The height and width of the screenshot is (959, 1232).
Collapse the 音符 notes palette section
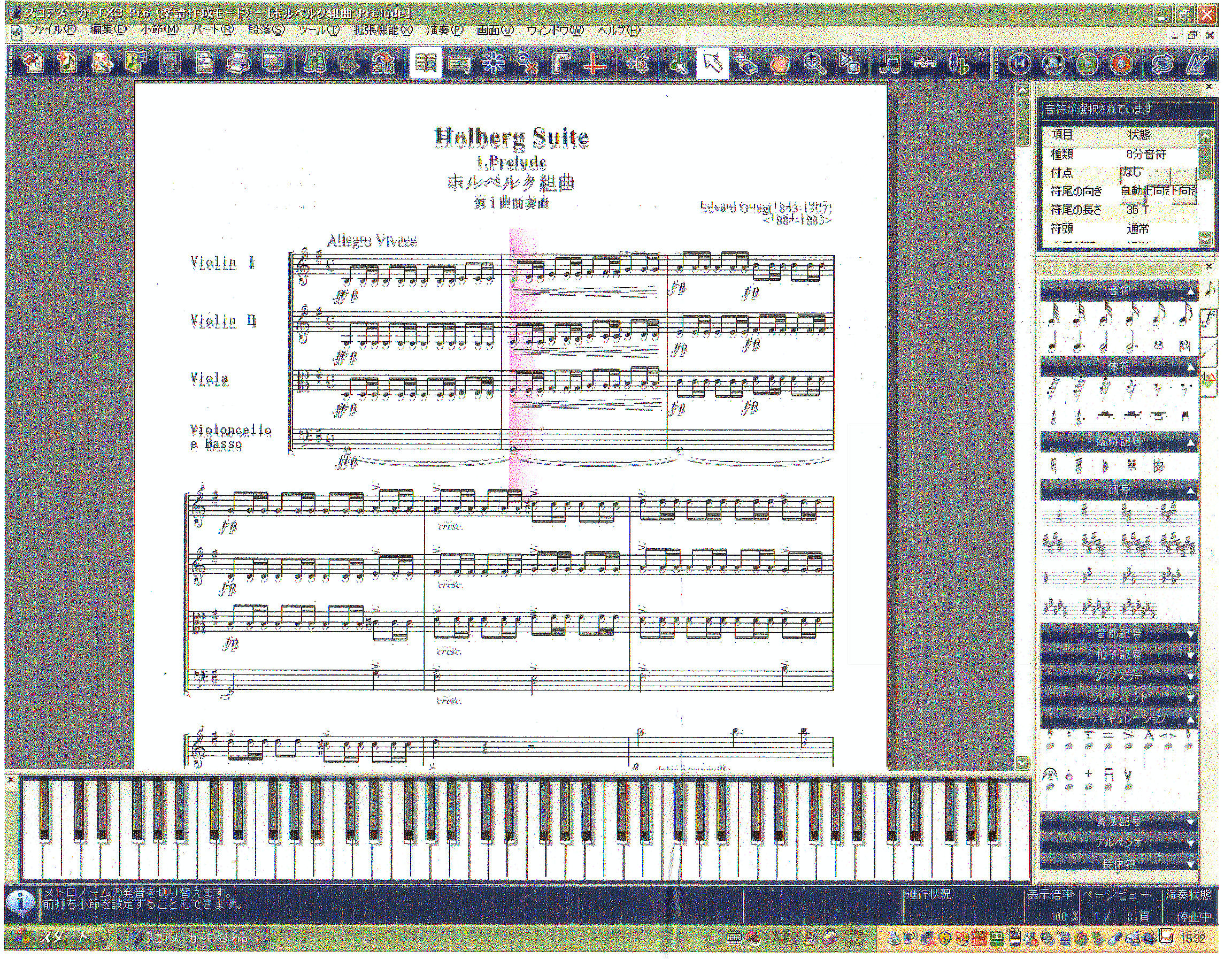[x=1191, y=291]
